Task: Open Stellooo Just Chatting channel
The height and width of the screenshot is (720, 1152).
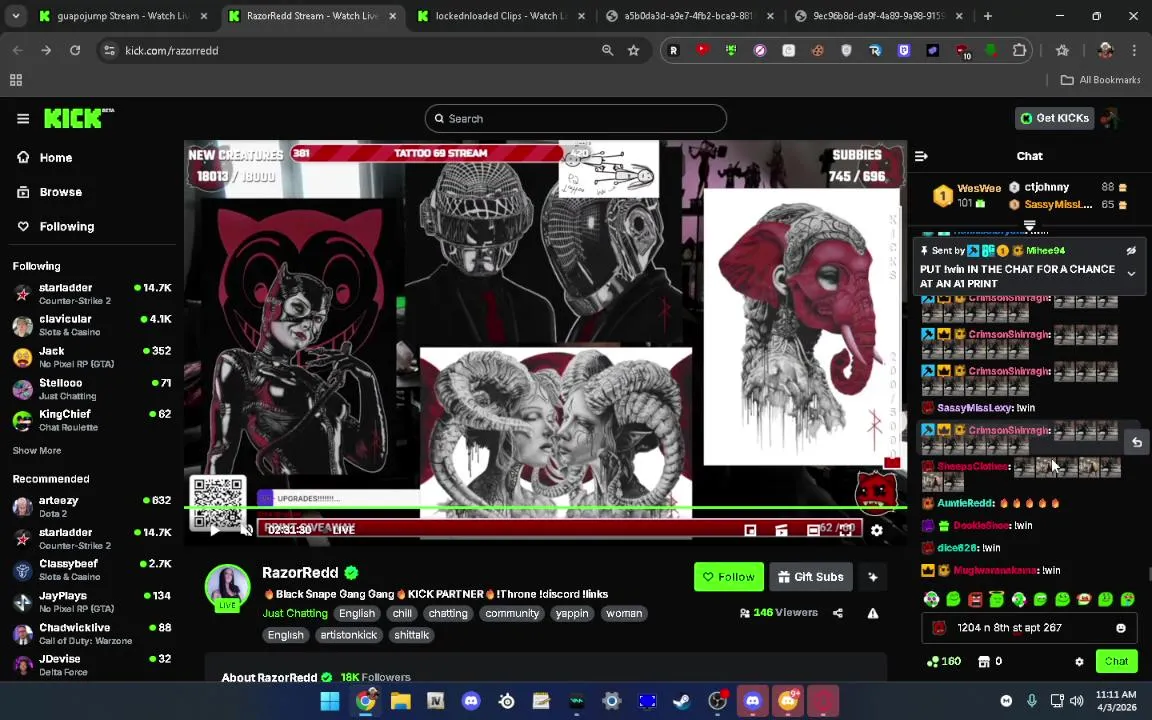Action: tap(92, 389)
